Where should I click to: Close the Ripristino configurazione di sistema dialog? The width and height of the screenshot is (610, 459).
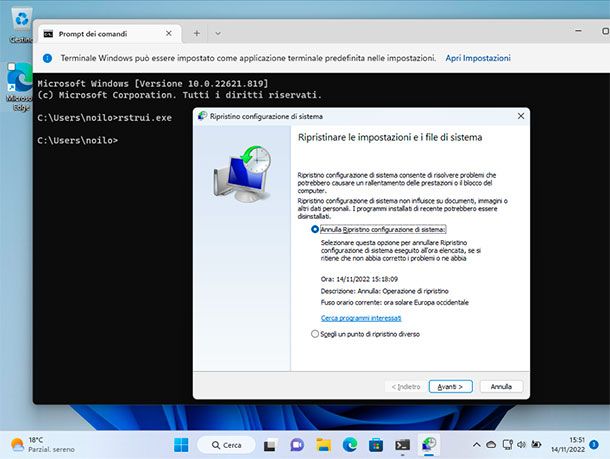(x=521, y=116)
